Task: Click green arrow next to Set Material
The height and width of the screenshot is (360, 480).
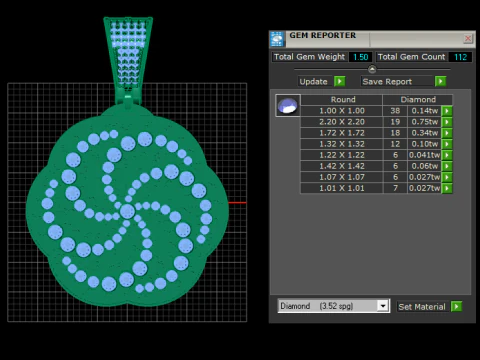Action: click(x=456, y=306)
